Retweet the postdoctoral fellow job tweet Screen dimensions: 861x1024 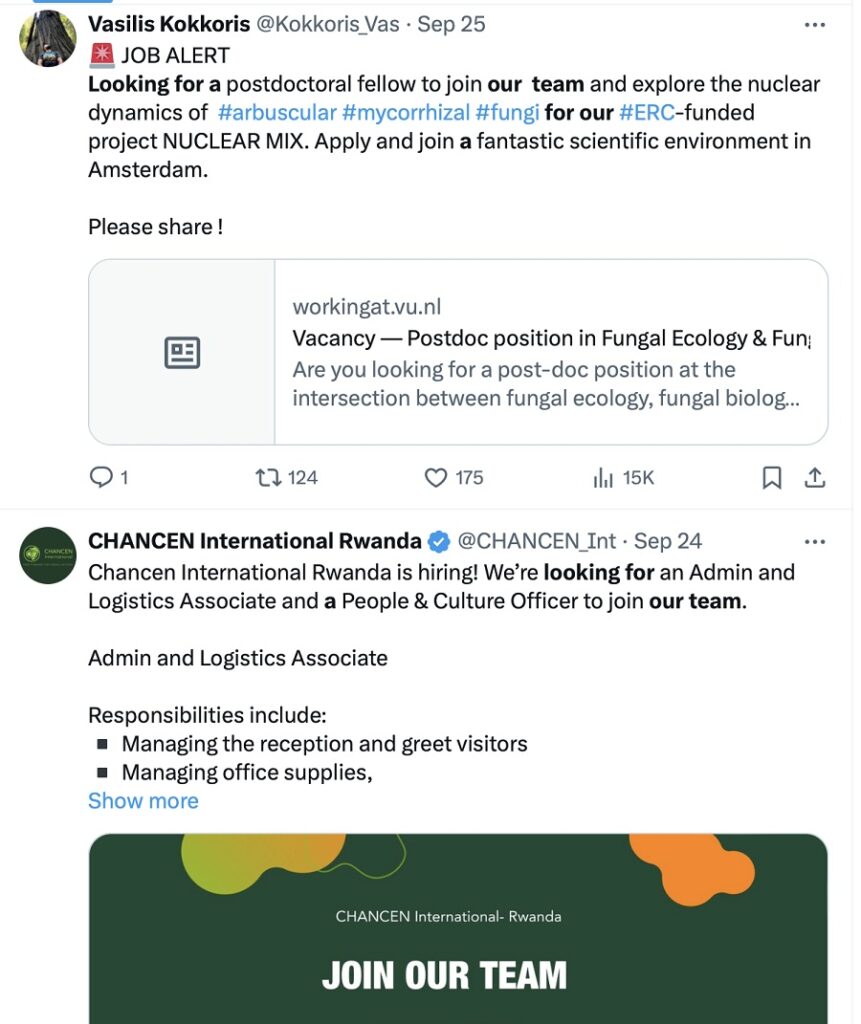270,478
